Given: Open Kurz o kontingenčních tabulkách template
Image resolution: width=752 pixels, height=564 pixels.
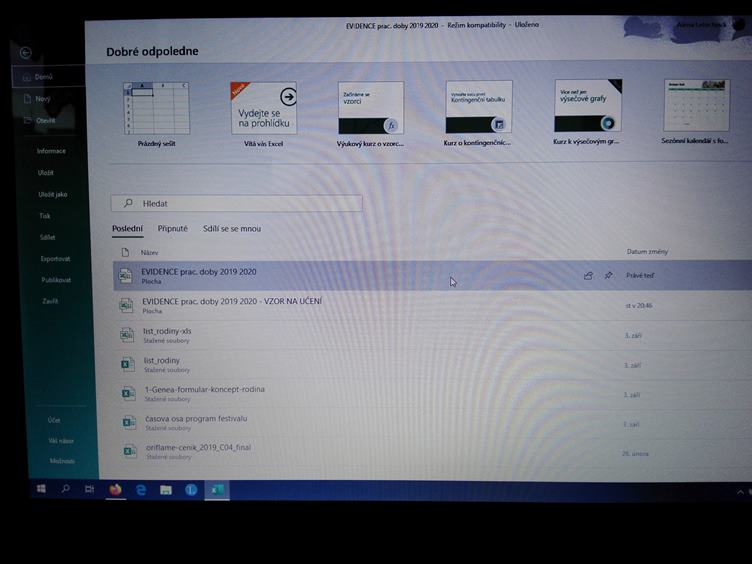Looking at the screenshot, I should coord(478,113).
